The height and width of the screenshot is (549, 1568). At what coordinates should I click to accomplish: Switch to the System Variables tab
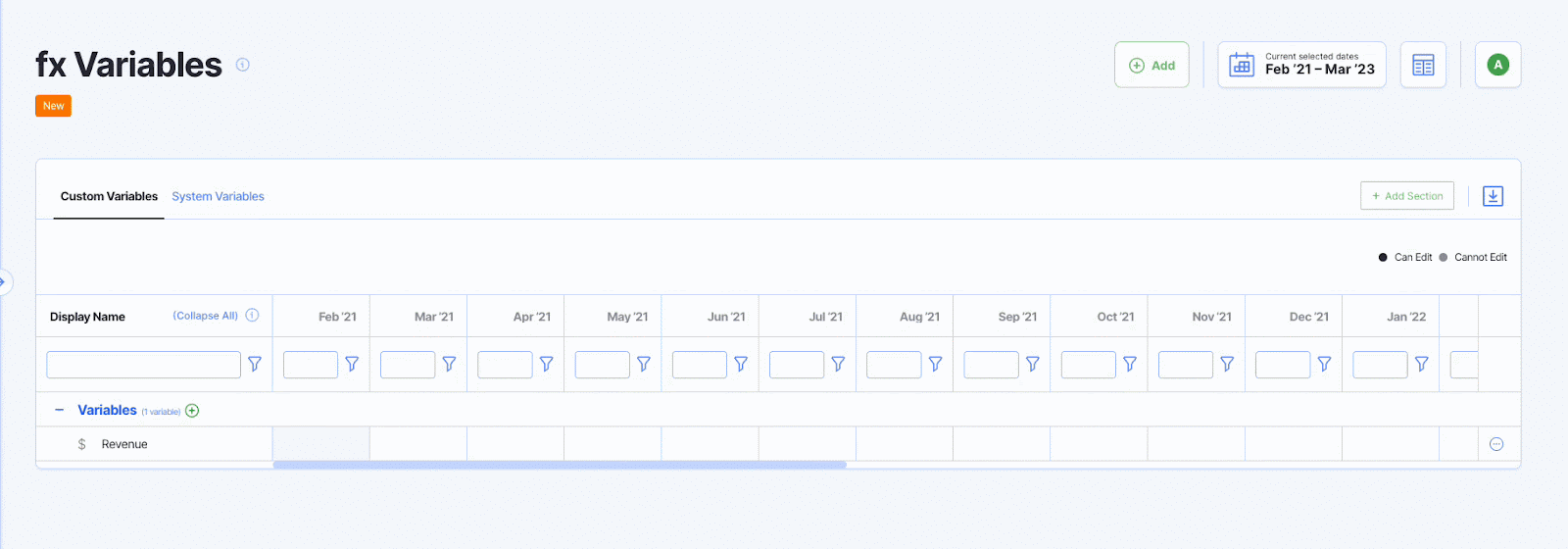coord(218,196)
